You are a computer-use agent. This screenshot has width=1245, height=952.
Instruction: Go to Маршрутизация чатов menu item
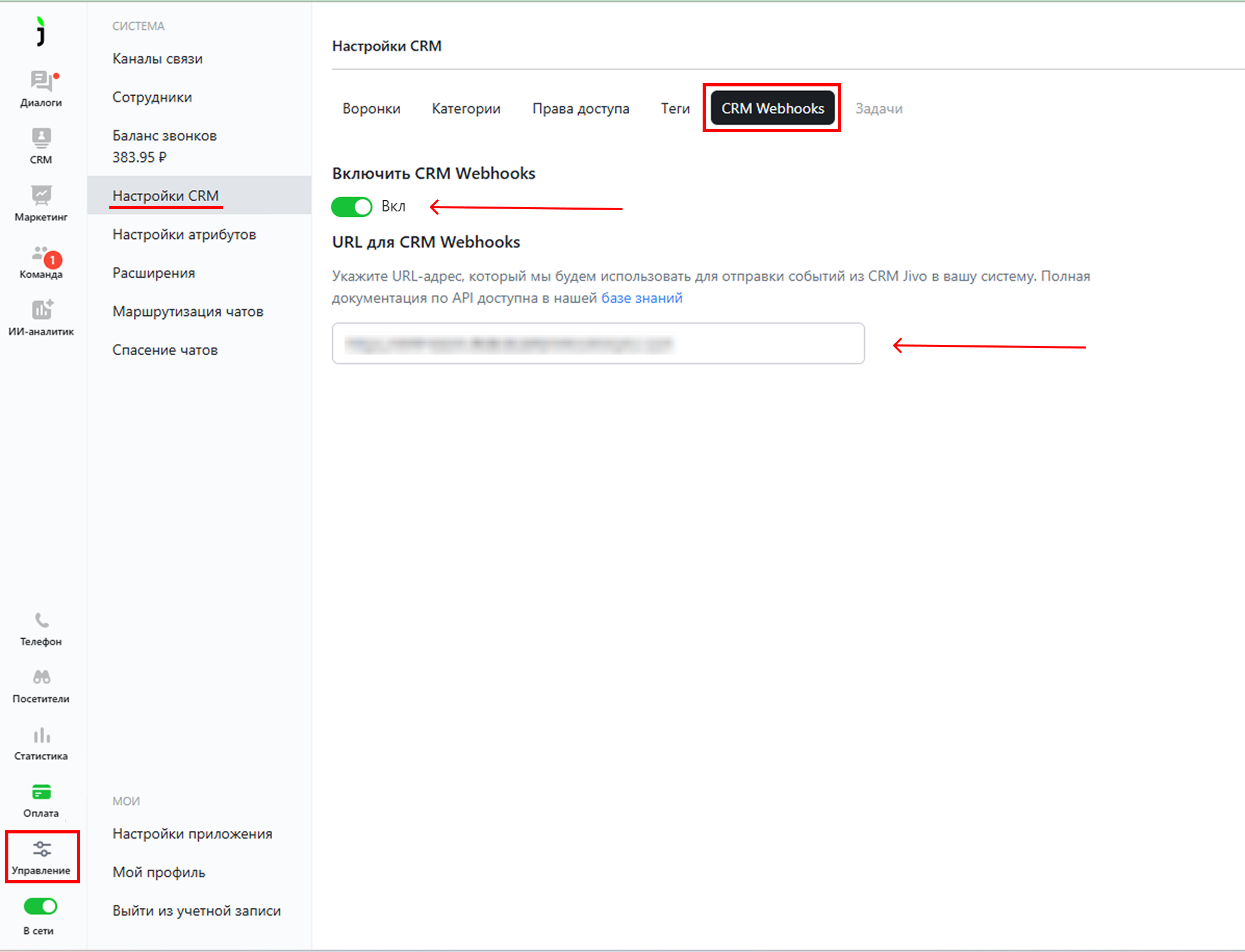click(x=188, y=312)
